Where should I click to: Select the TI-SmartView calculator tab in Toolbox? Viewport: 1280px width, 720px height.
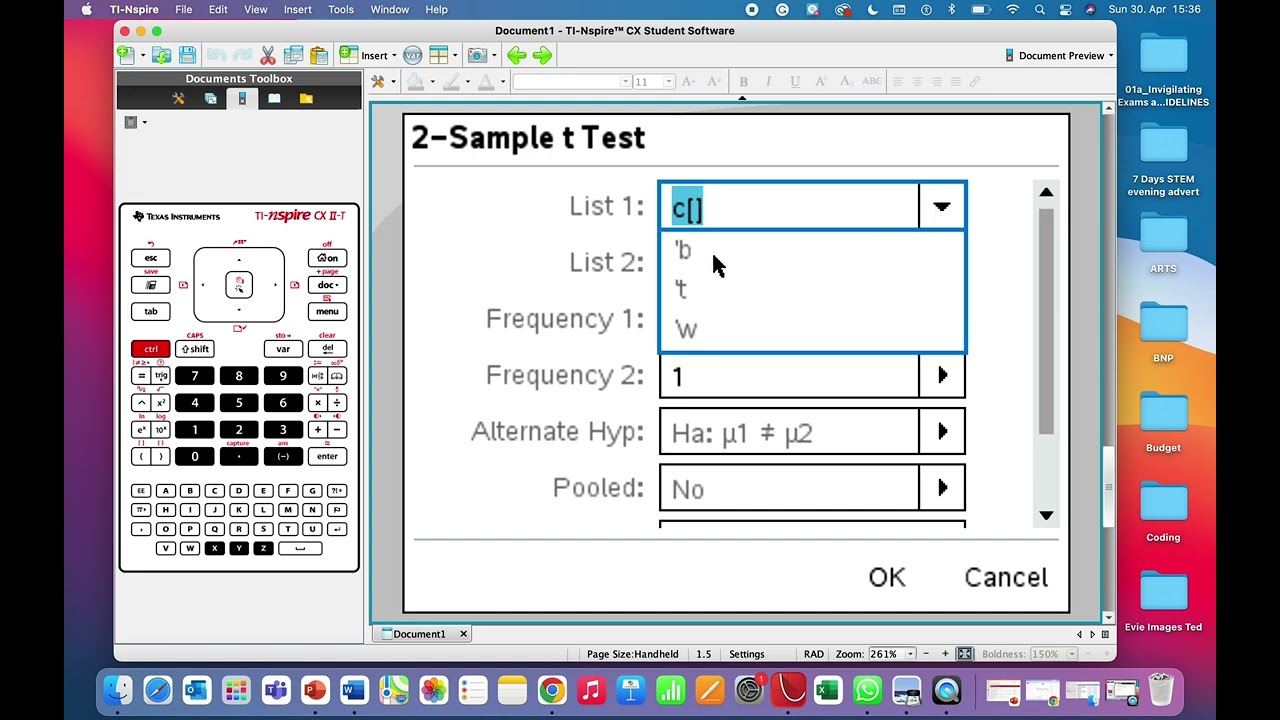tap(241, 98)
